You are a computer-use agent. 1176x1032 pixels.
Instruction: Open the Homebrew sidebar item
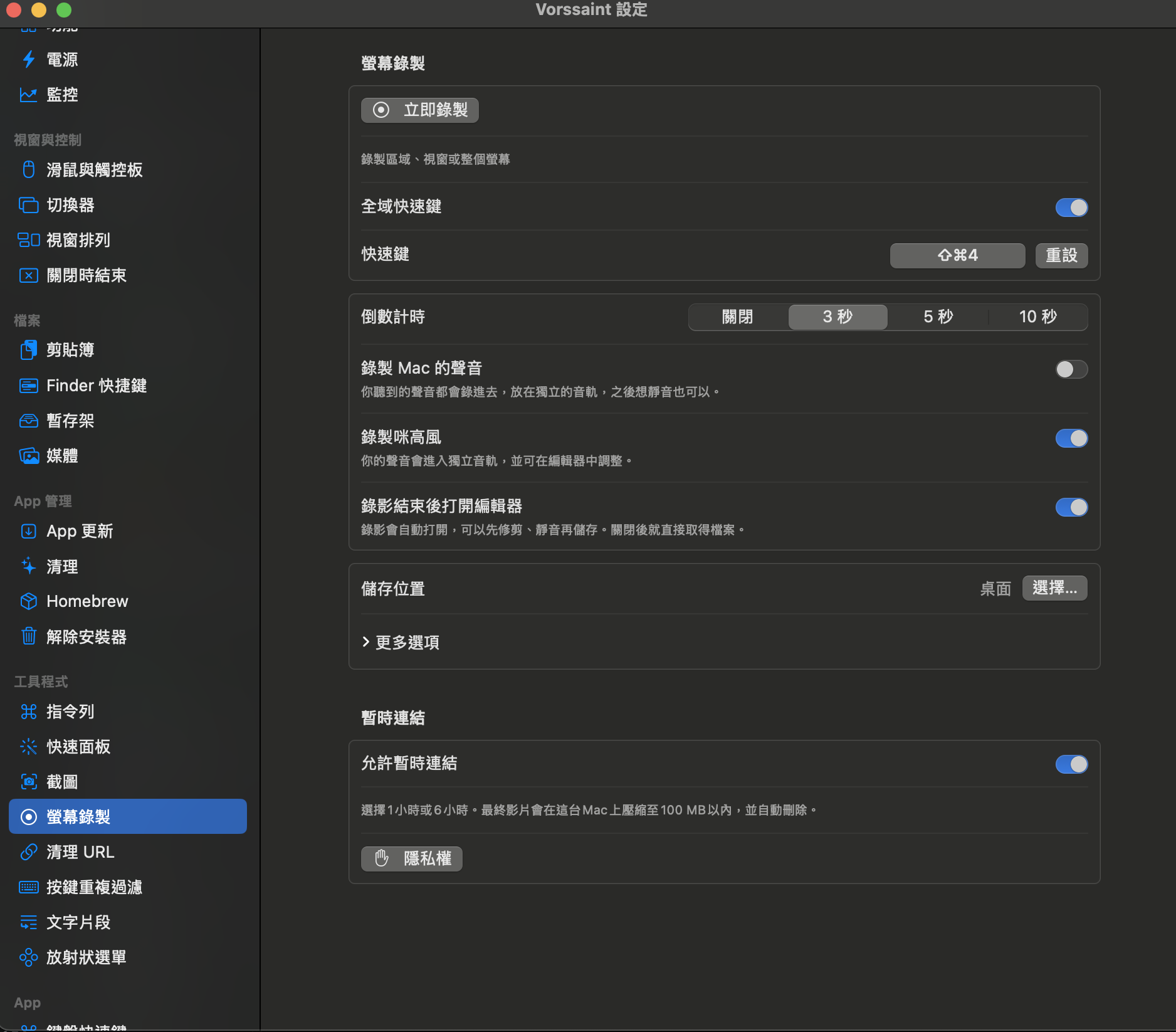(x=128, y=601)
